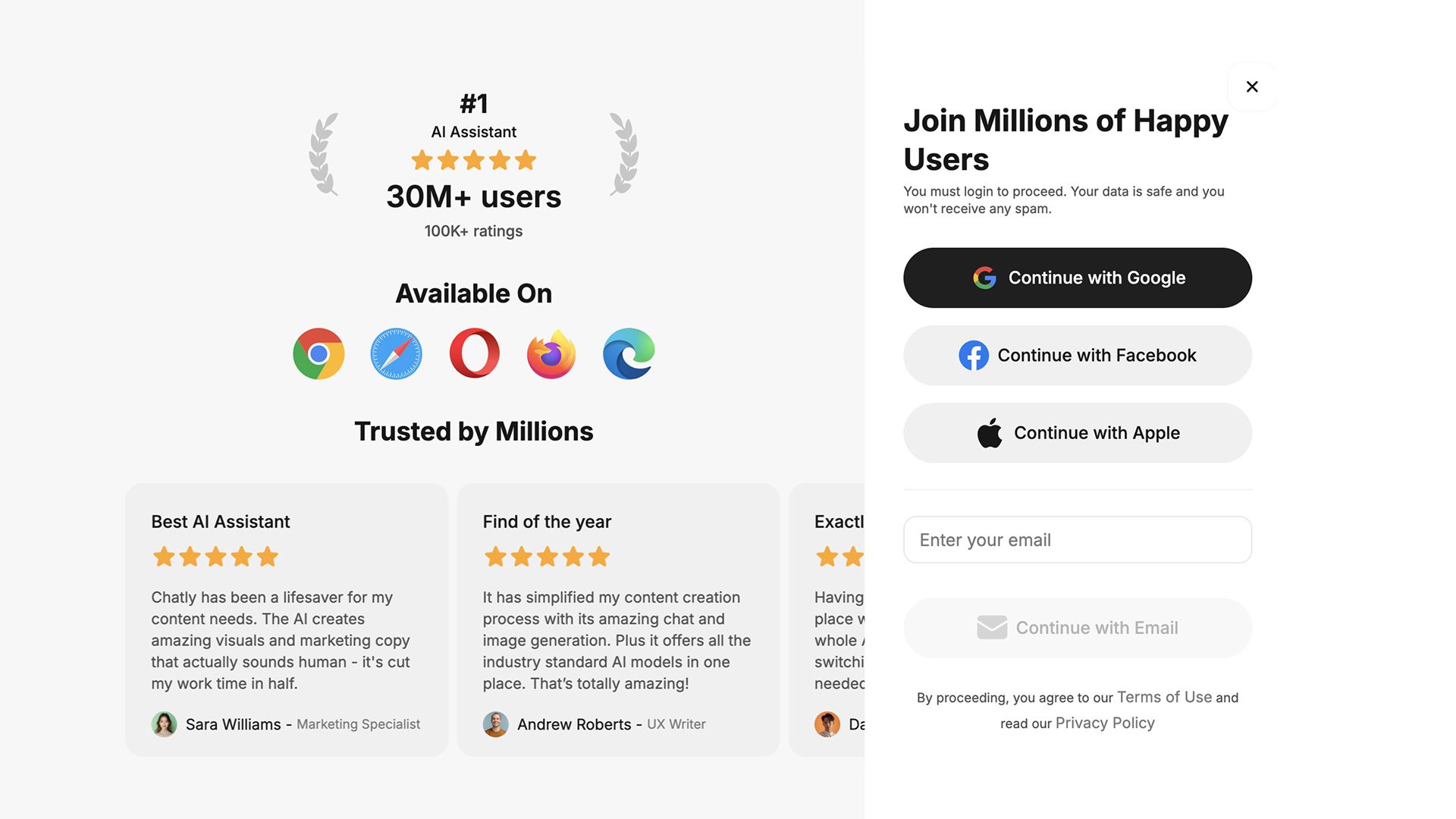The height and width of the screenshot is (819, 1456).
Task: Click the email address input field
Action: click(x=1077, y=540)
